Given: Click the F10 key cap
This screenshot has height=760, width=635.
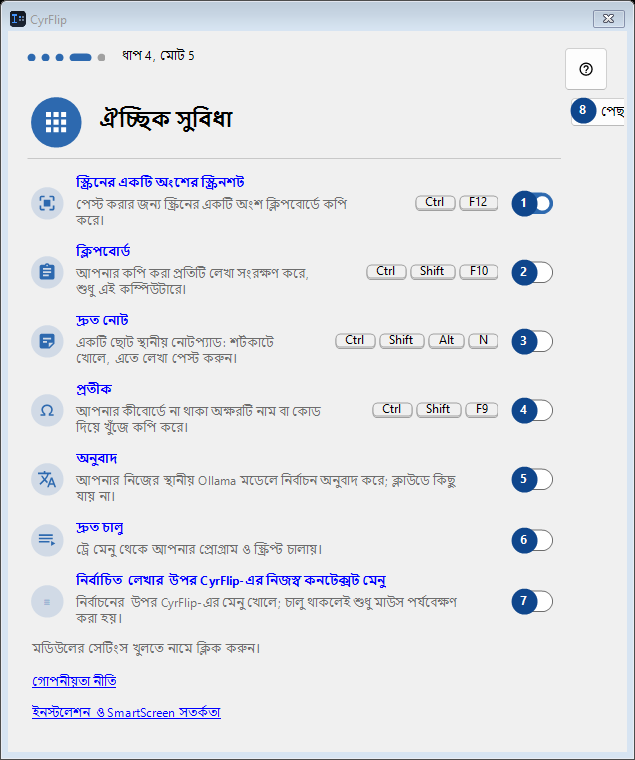Looking at the screenshot, I should click(478, 271).
